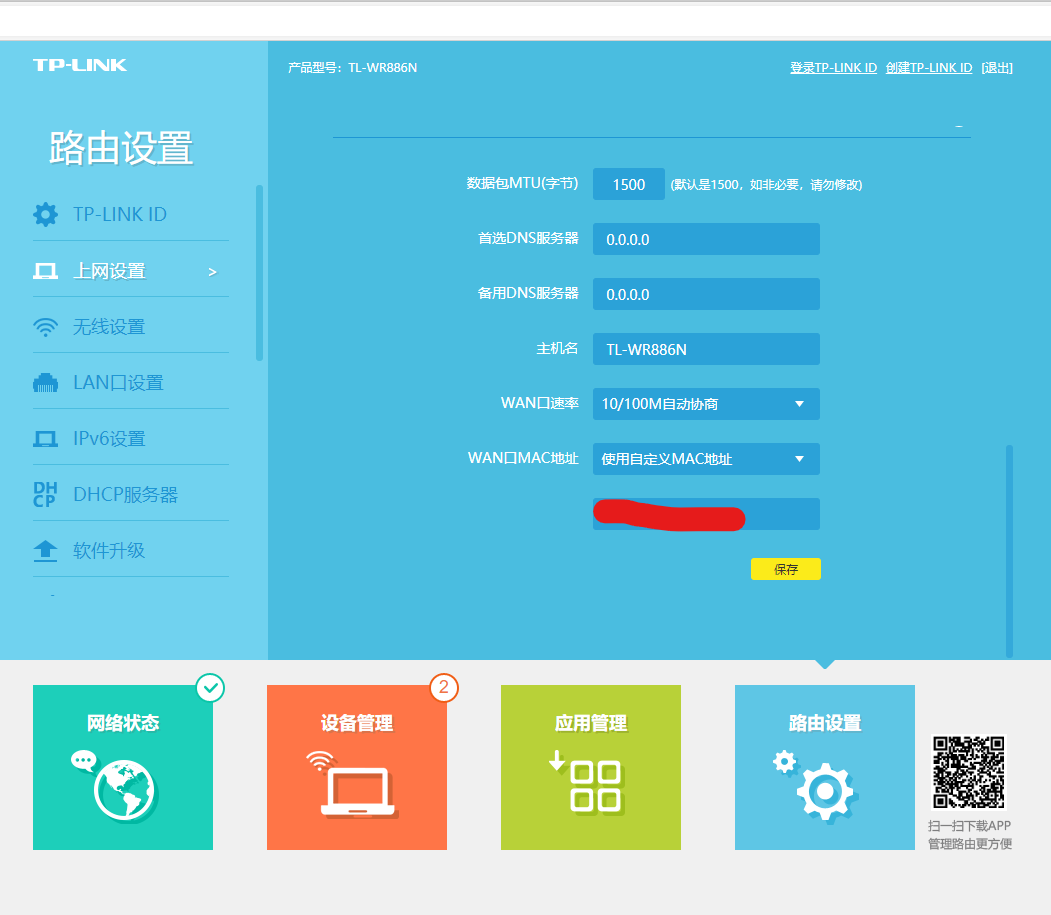Click the 登录TP-LINK ID link
This screenshot has height=915, width=1051.
coord(833,68)
